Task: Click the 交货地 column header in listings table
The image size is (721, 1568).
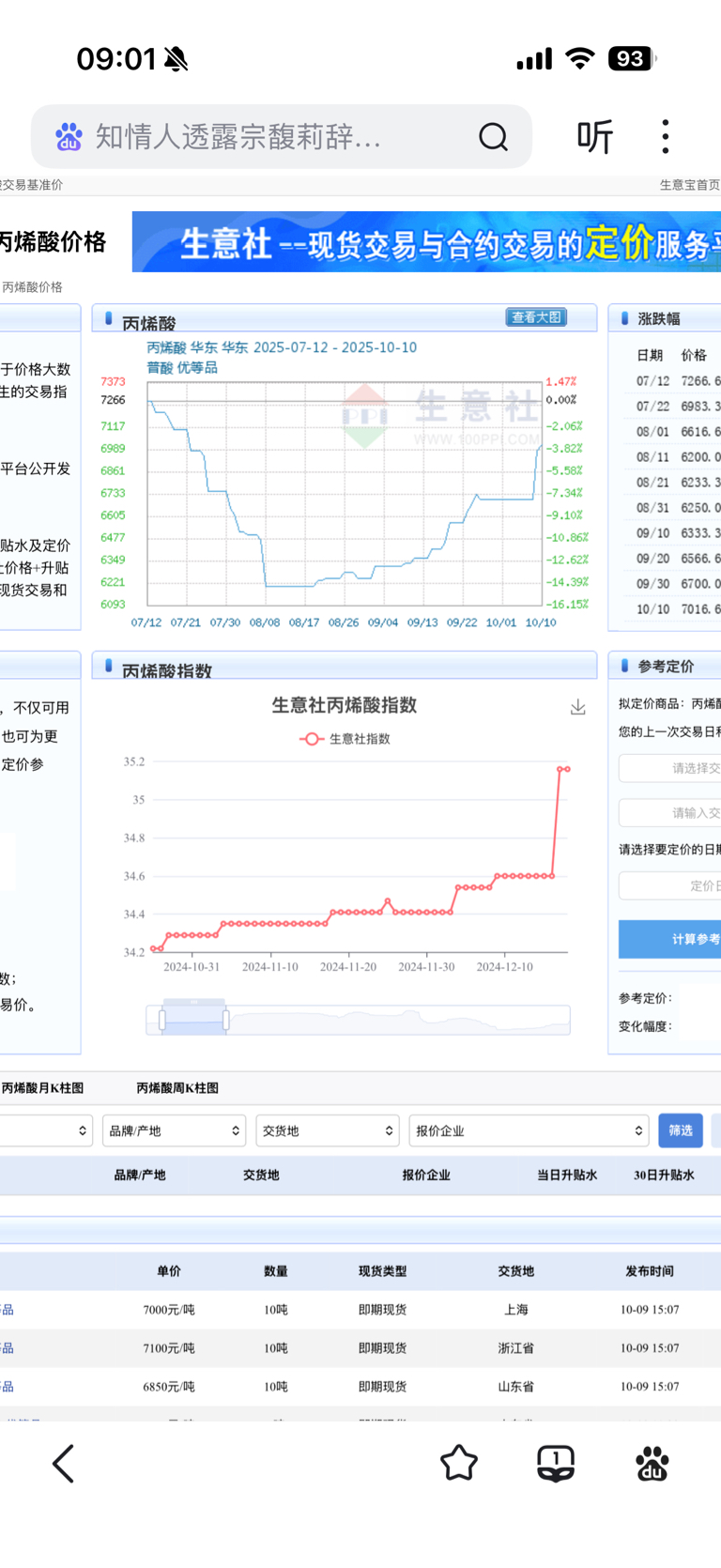Action: (516, 1271)
